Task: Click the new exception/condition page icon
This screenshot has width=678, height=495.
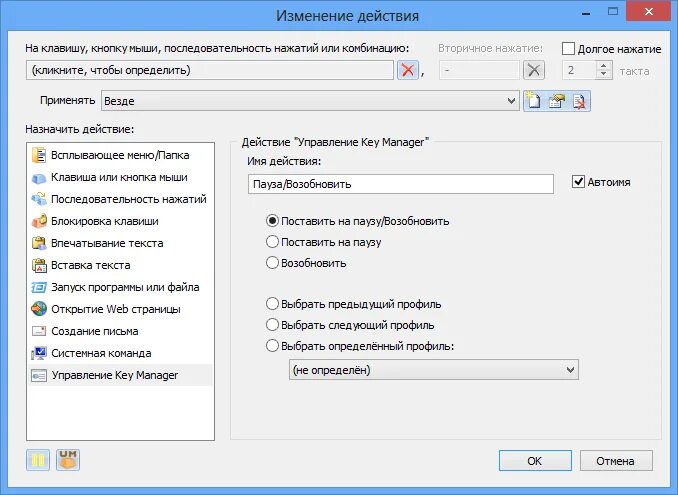Action: 534,101
